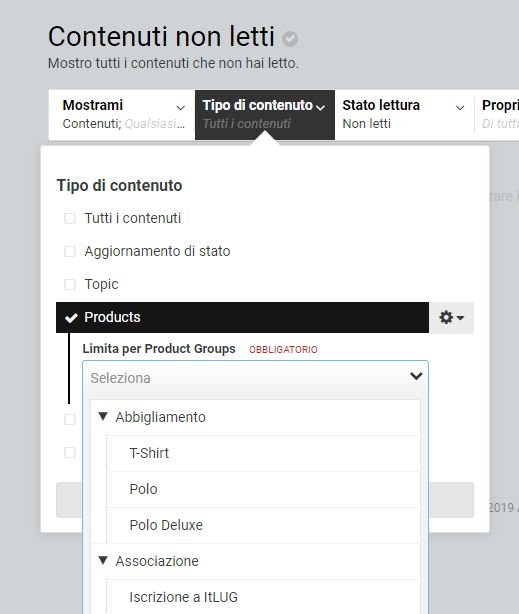The image size is (519, 614).
Task: Open the Stato lettura filter tab
Action: [x=404, y=115]
